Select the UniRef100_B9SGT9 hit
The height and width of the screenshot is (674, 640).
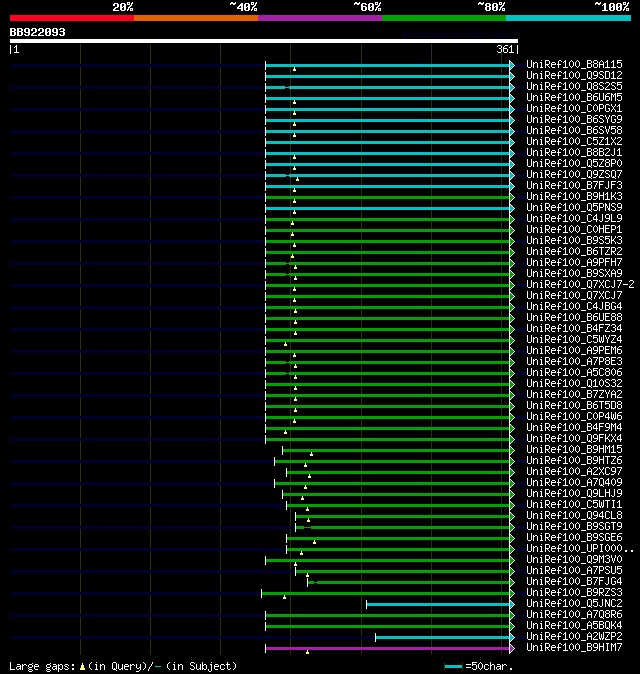(574, 527)
